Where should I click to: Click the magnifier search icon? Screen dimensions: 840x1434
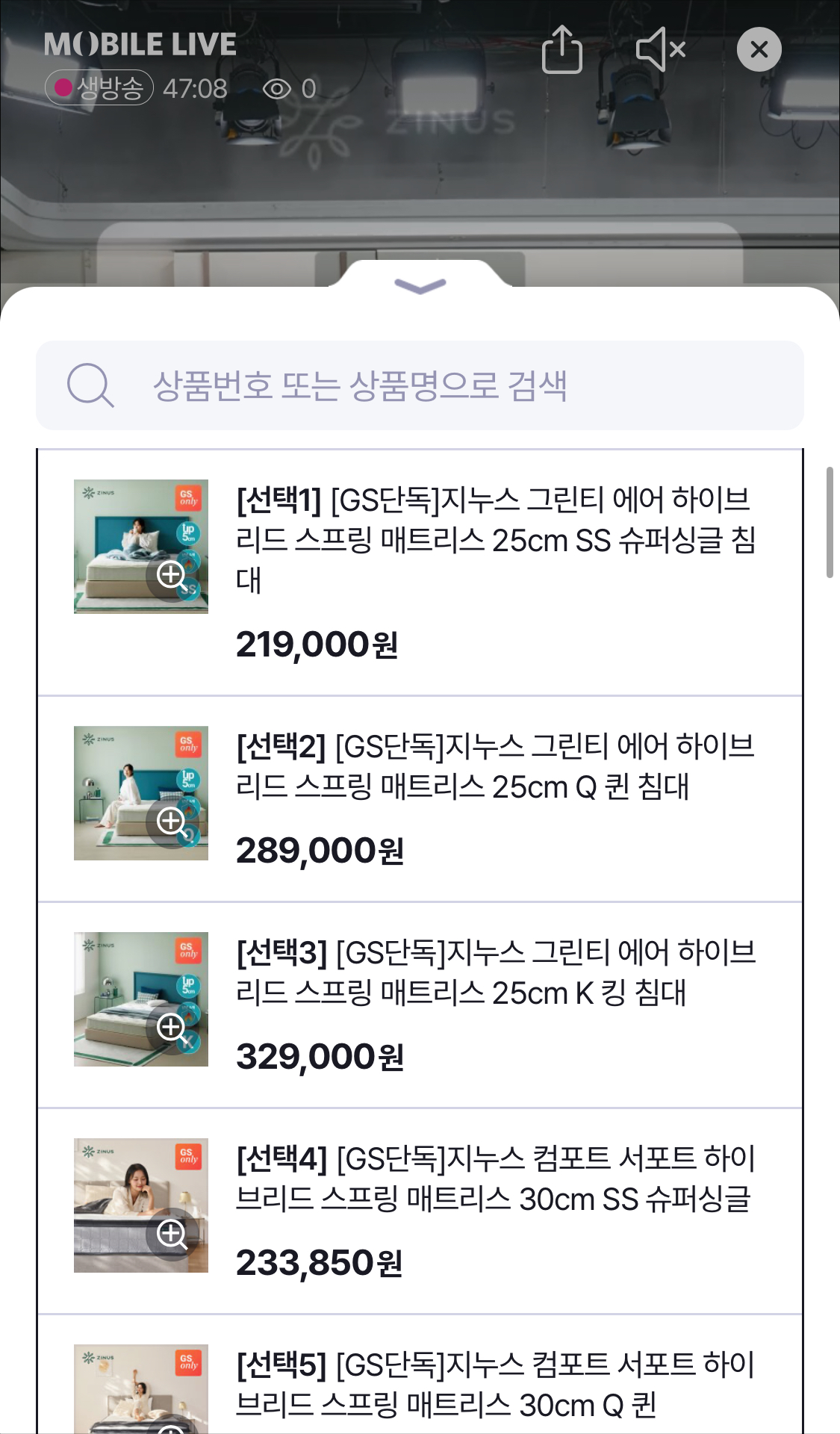pyautogui.click(x=90, y=385)
